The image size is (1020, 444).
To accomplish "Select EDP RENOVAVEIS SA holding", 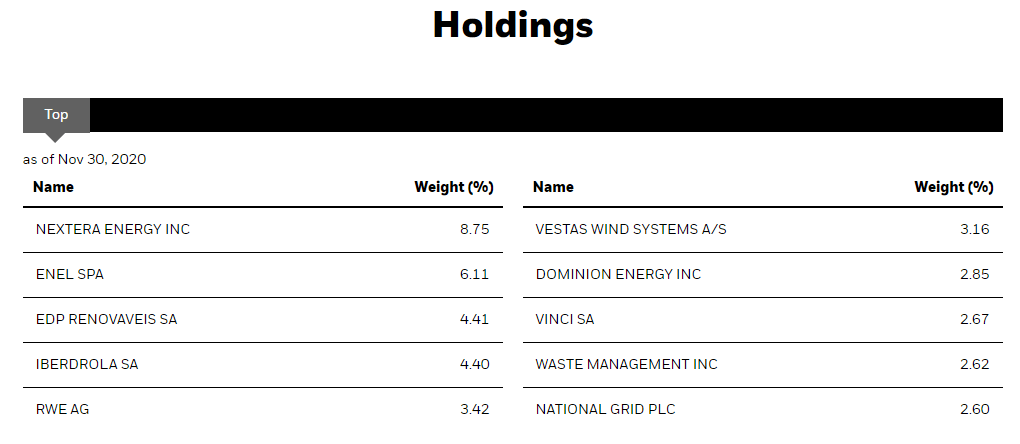I will pyautogui.click(x=106, y=320).
